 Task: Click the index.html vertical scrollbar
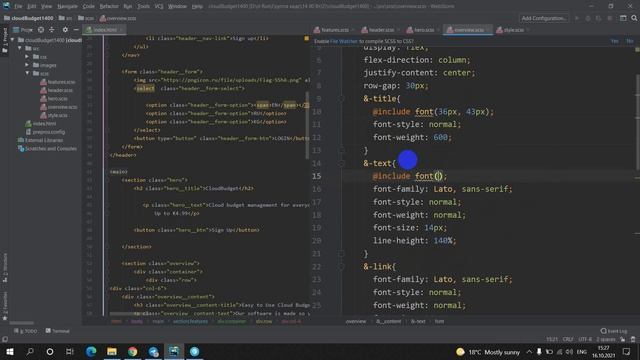coord(307,126)
